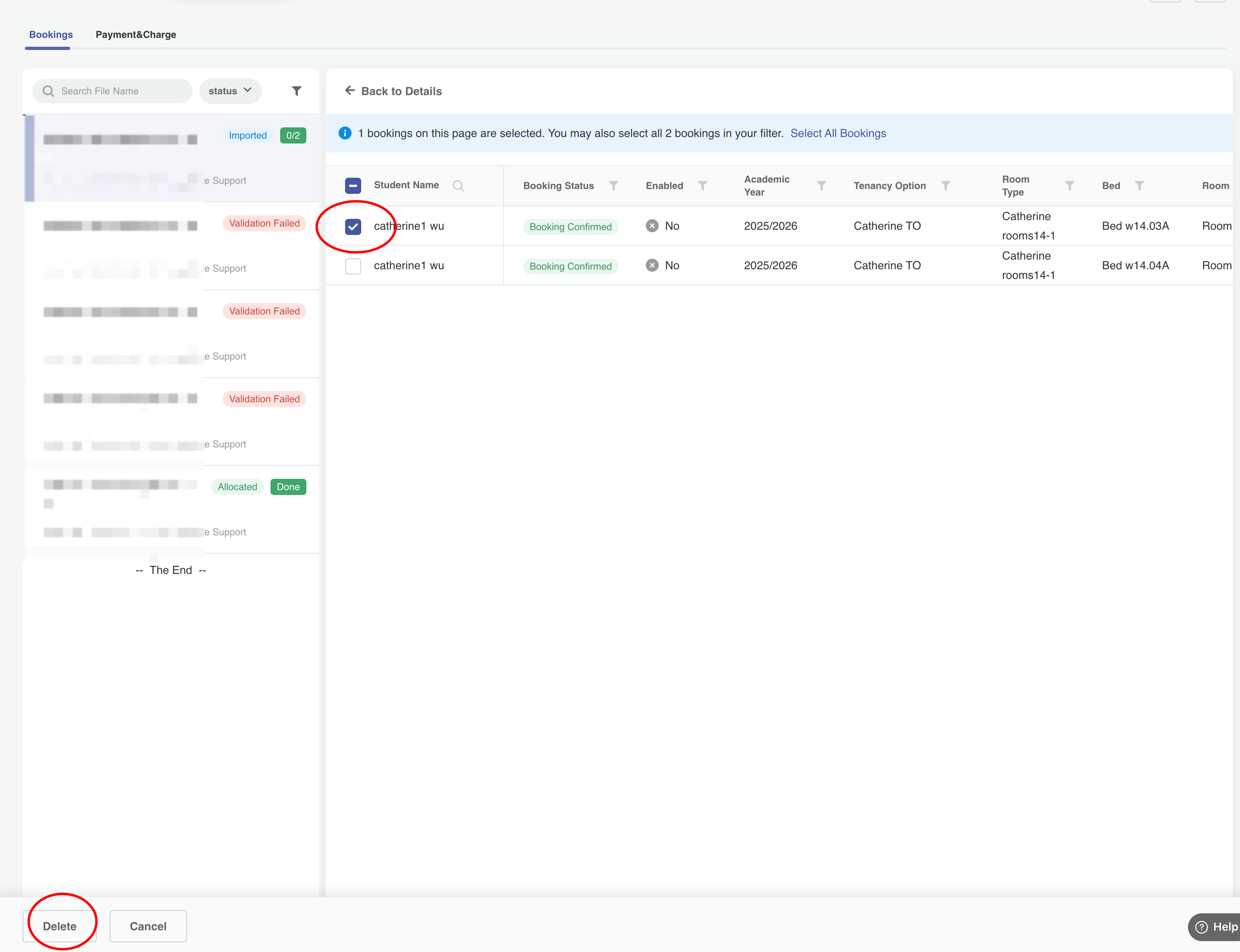Filter the Academic Year column
Viewport: 1240px width, 952px height.
tap(821, 186)
